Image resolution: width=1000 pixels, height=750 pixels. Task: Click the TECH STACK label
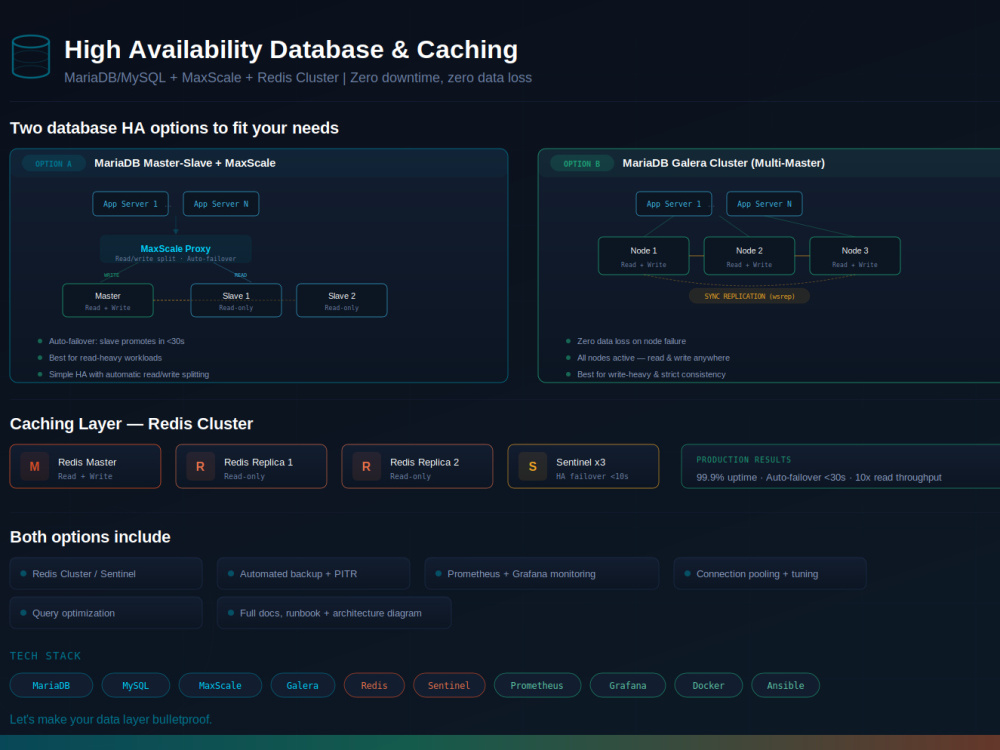click(45, 656)
